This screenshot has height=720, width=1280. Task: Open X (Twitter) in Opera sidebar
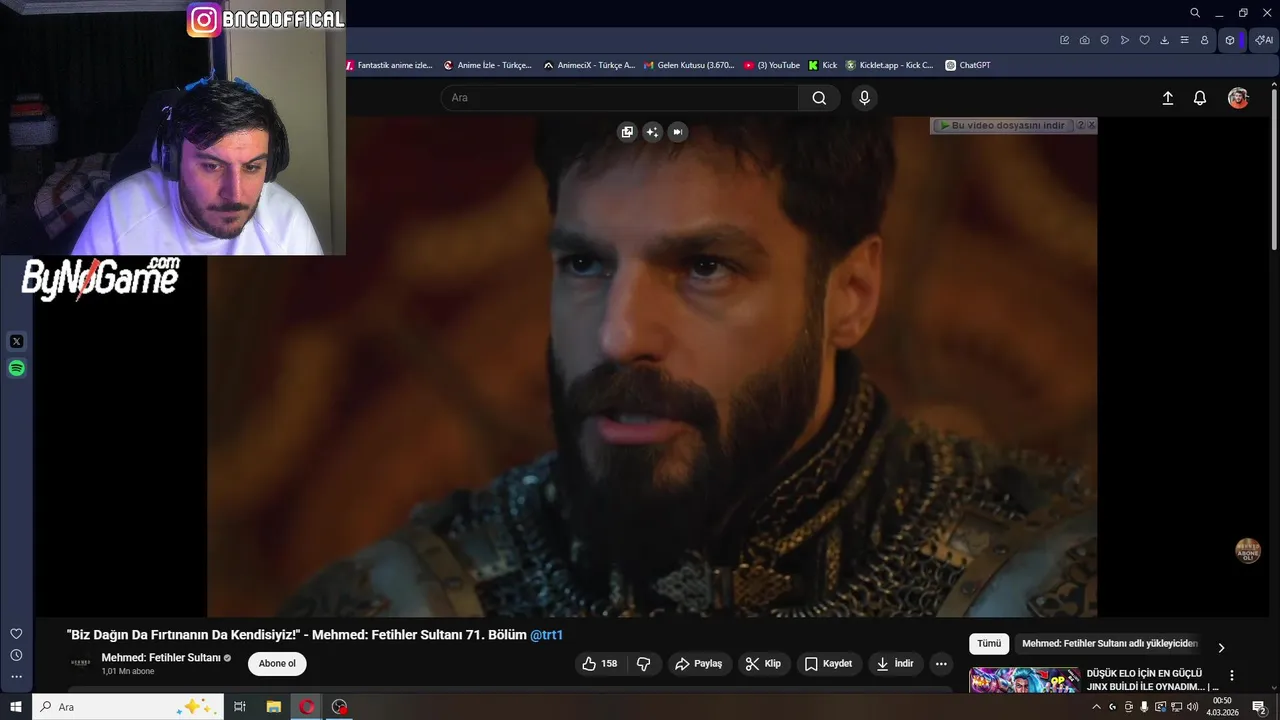click(x=16, y=342)
